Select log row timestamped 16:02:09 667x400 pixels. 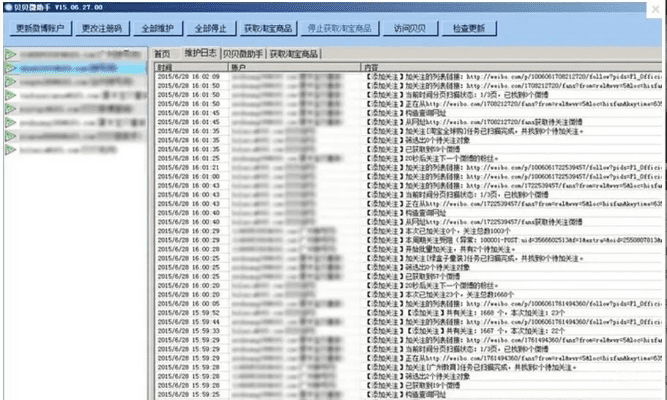coord(408,77)
